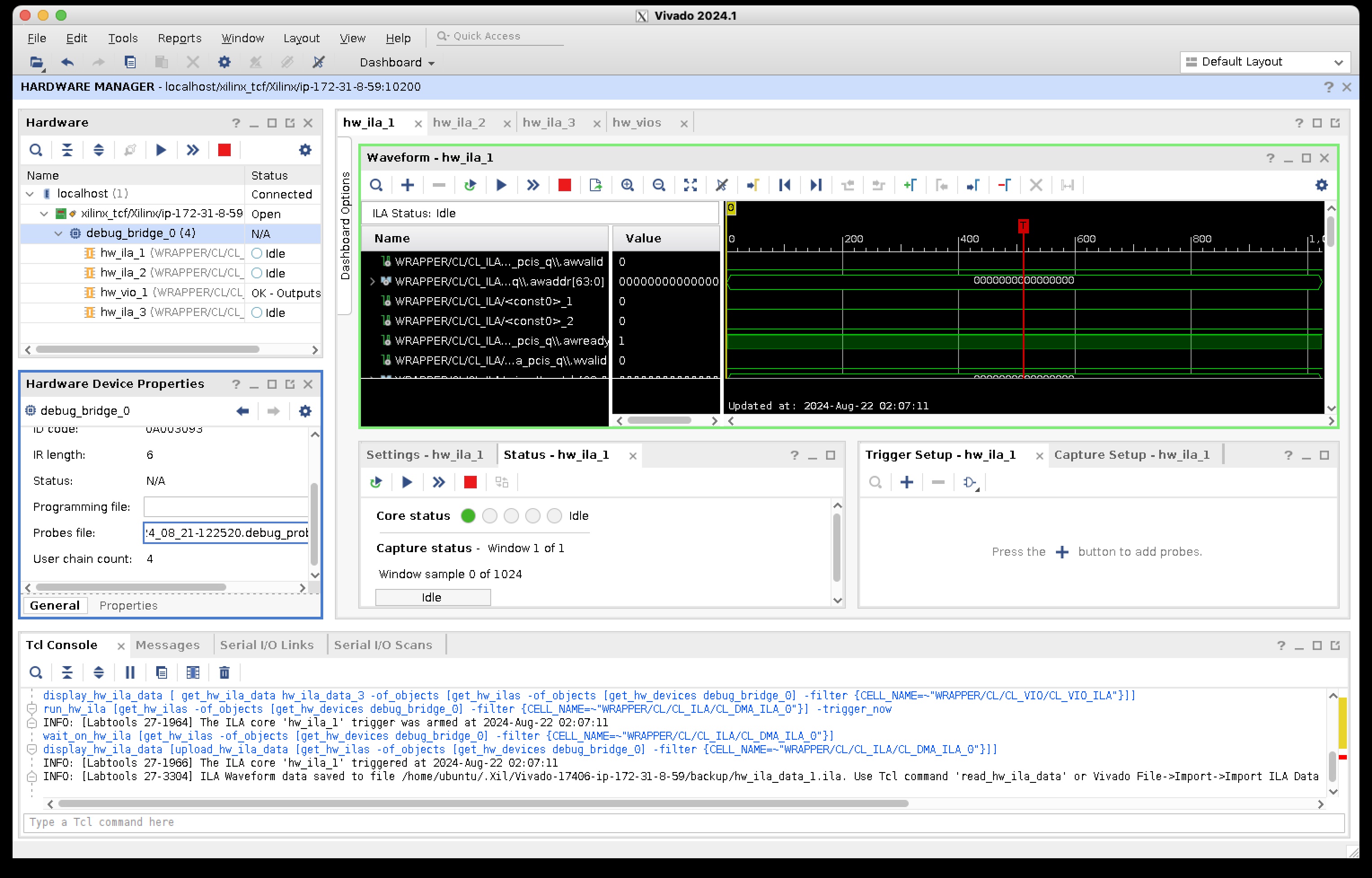Switch to Properties tab in device properties
This screenshot has width=1372, height=878.
128,606
